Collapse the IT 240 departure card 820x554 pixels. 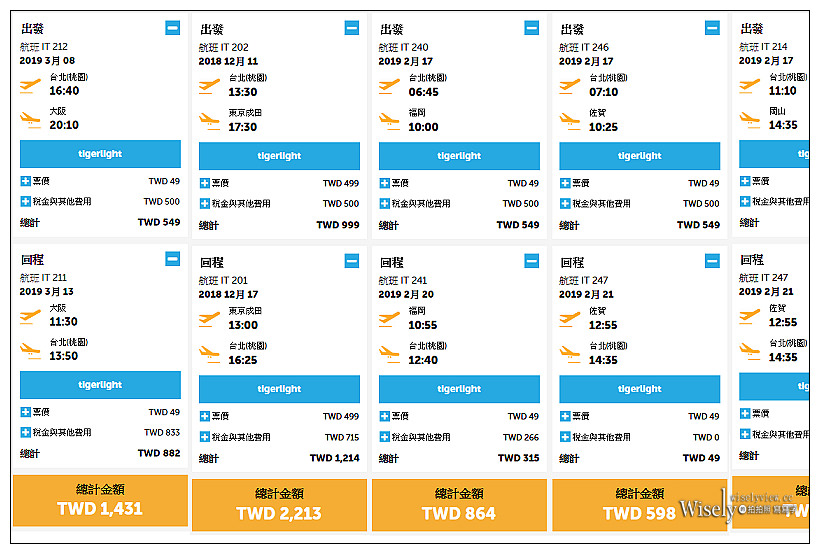[532, 28]
